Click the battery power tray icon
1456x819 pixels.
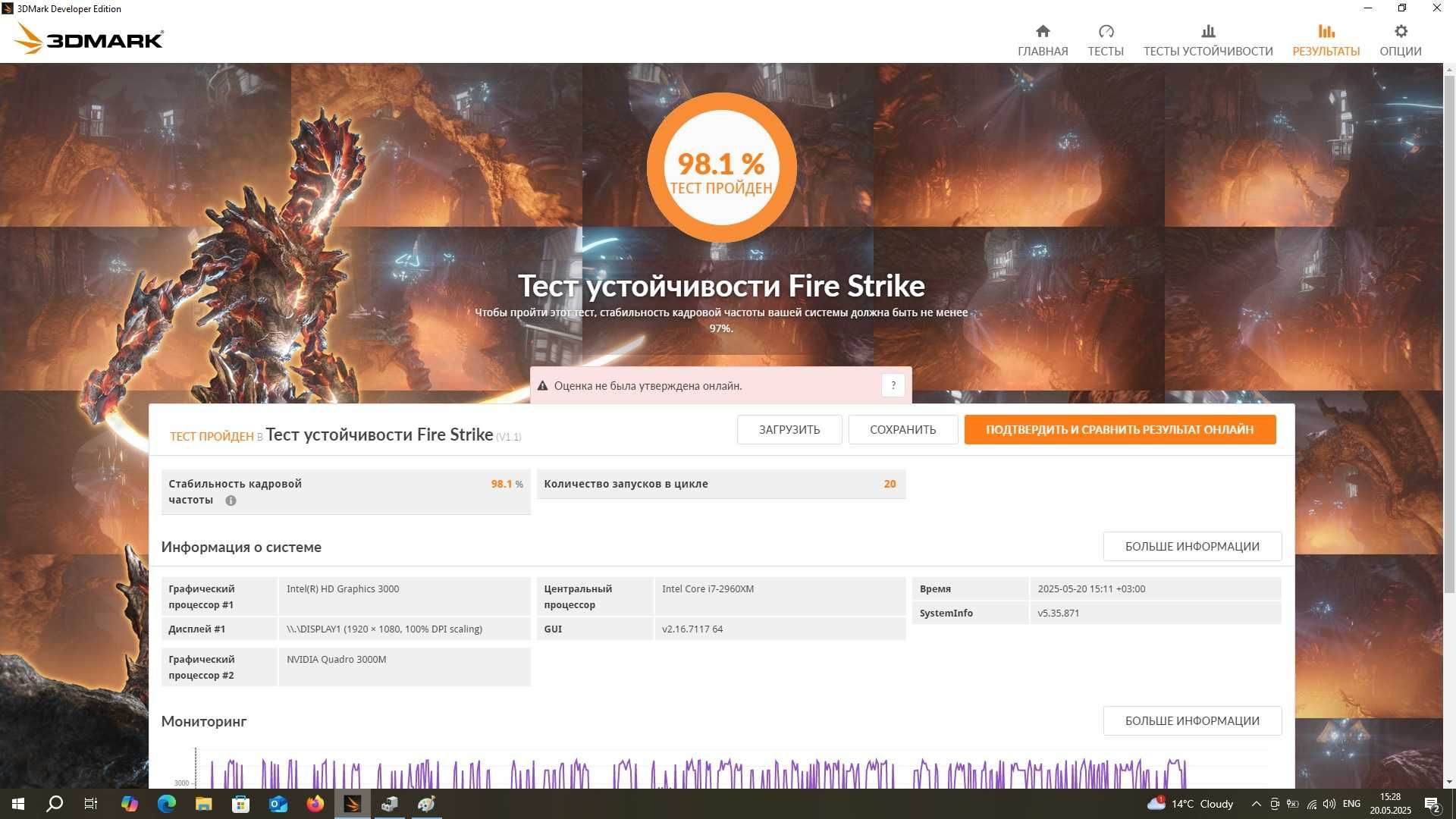click(x=1293, y=804)
